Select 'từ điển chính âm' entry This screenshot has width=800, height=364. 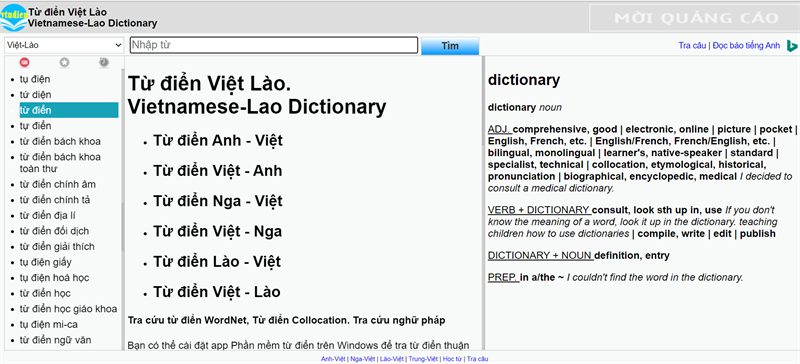58,184
